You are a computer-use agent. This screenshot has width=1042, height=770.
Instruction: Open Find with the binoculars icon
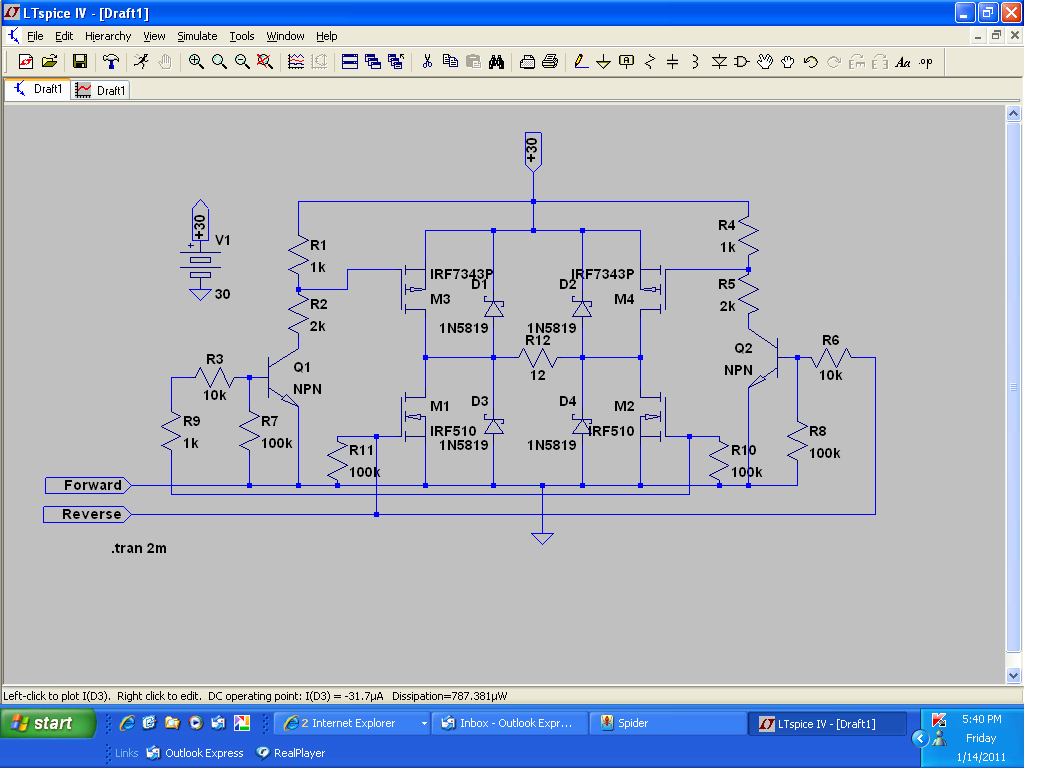point(496,62)
